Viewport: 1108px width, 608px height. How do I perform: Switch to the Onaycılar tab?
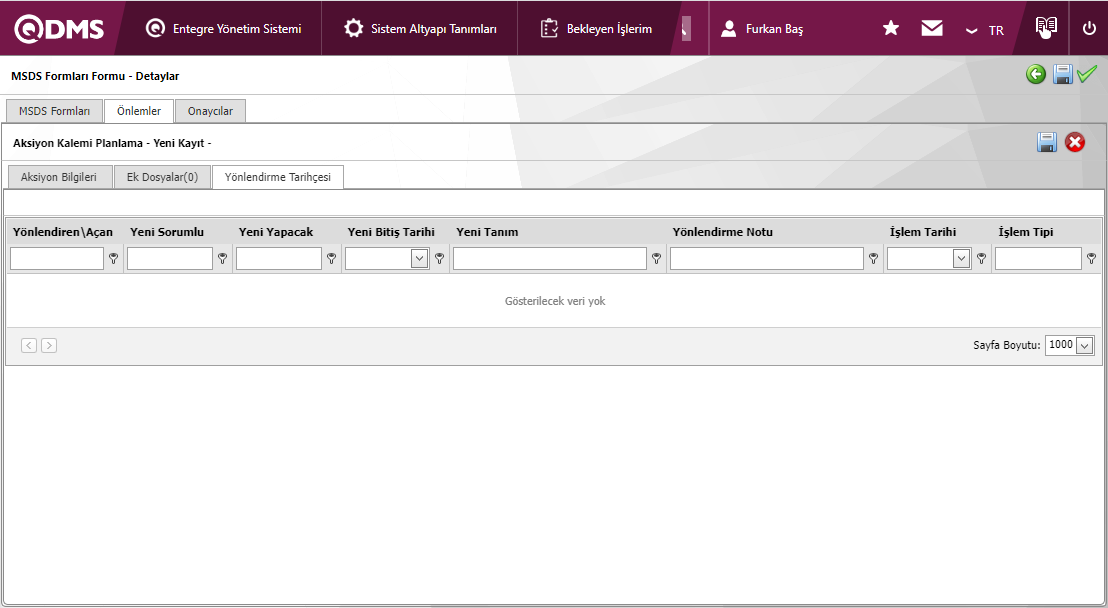tap(210, 111)
